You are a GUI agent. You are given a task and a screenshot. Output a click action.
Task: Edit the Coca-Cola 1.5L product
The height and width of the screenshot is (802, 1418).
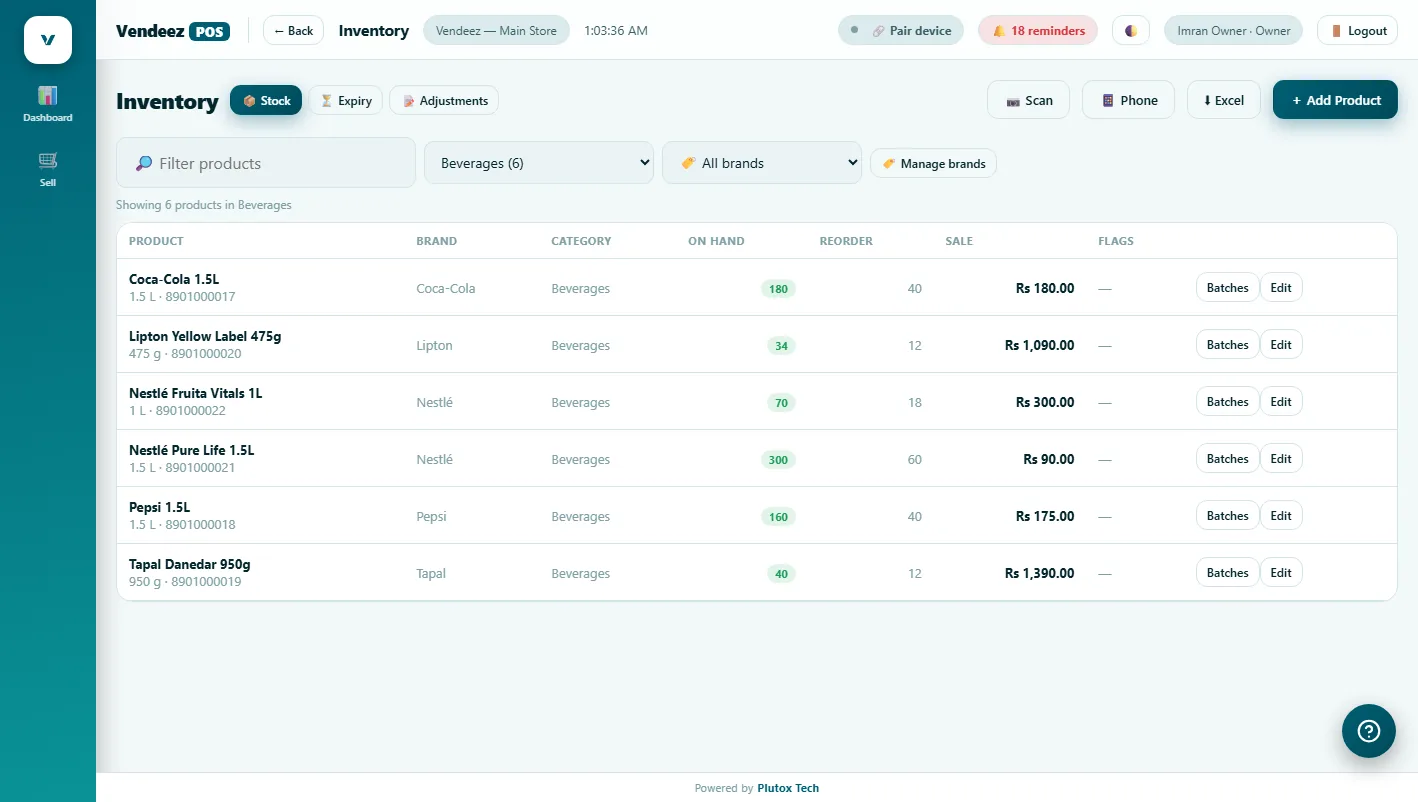[1281, 288]
